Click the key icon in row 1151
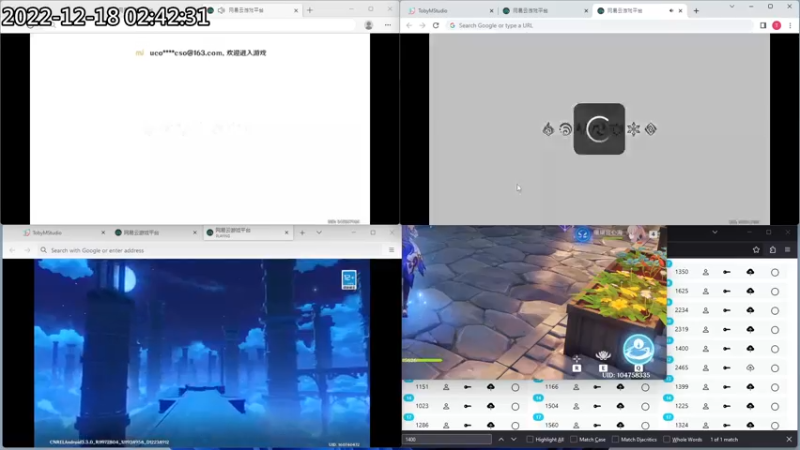Viewport: 800px width, 450px height. 467,387
